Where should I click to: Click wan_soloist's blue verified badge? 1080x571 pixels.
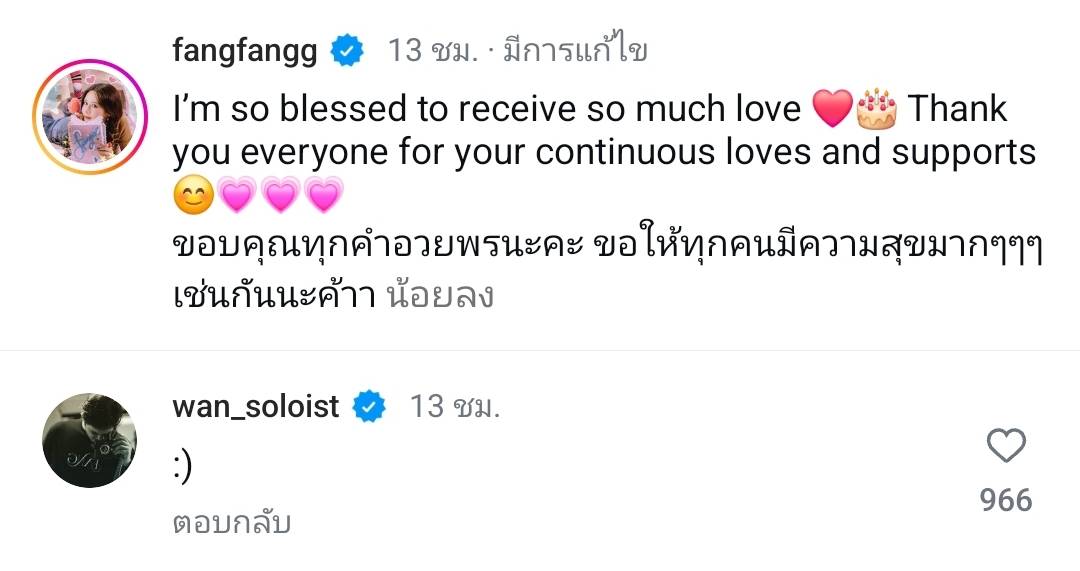(x=369, y=406)
